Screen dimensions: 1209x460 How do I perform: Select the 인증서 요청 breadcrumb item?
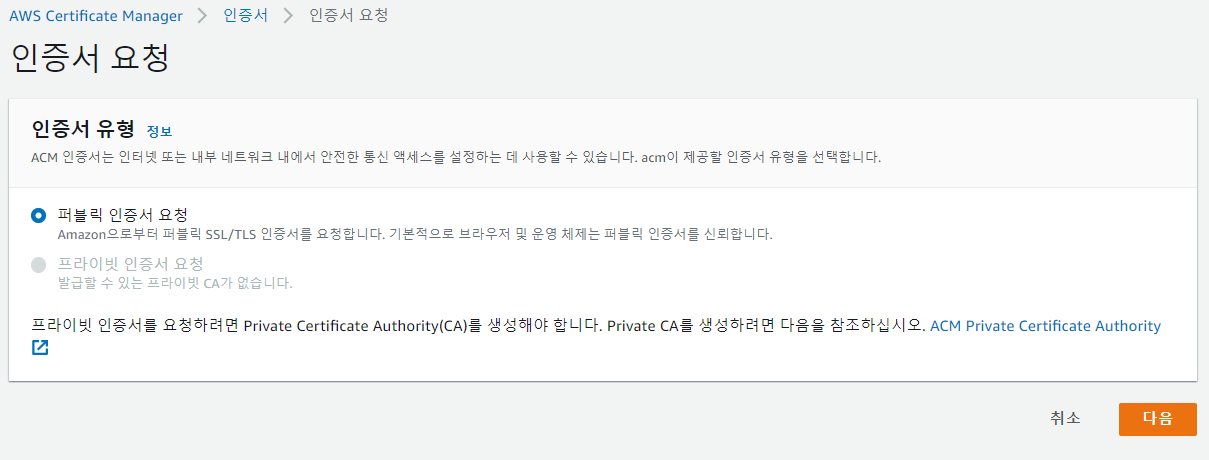coord(348,16)
